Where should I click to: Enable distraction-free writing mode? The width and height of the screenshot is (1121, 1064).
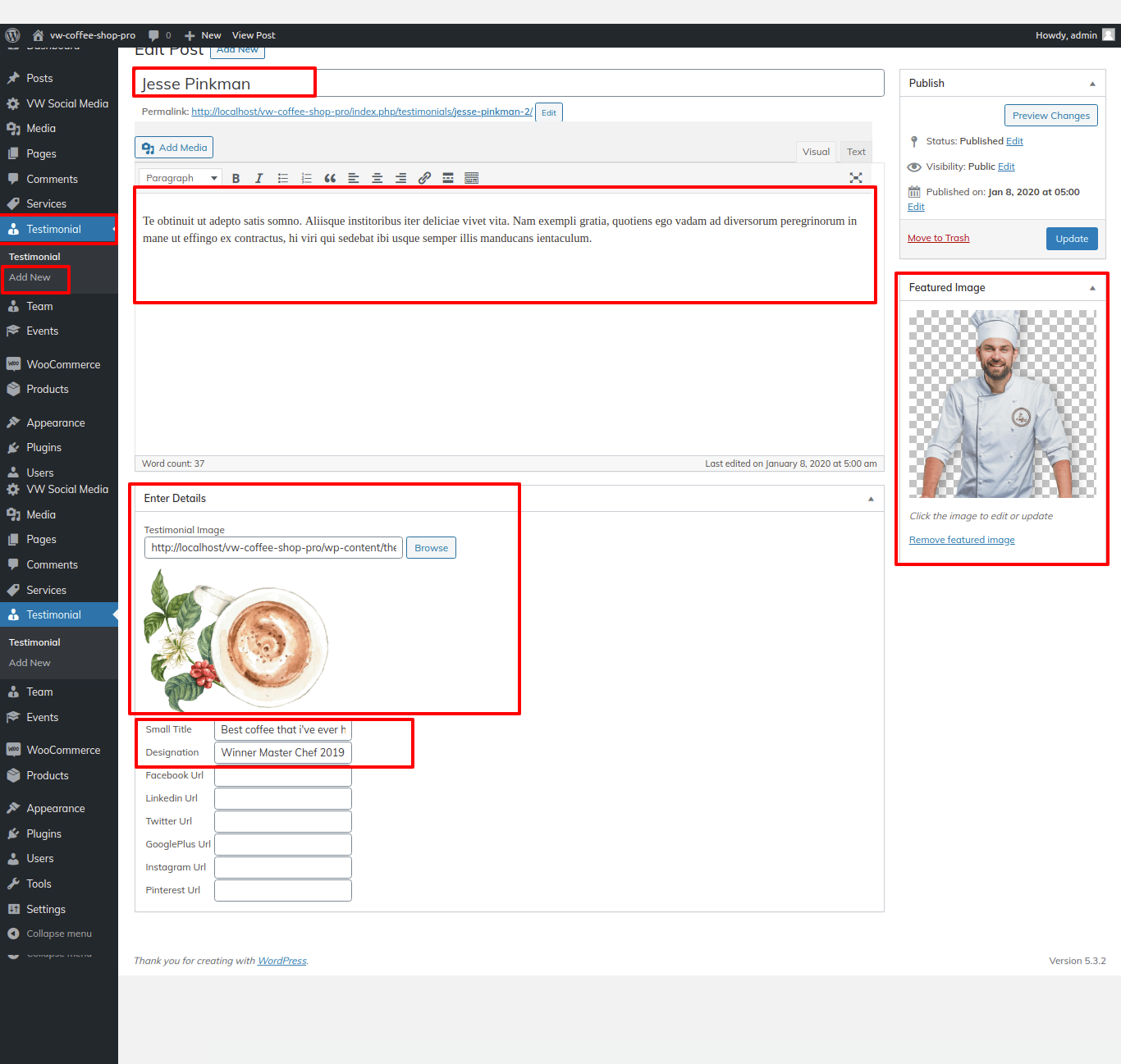point(856,178)
